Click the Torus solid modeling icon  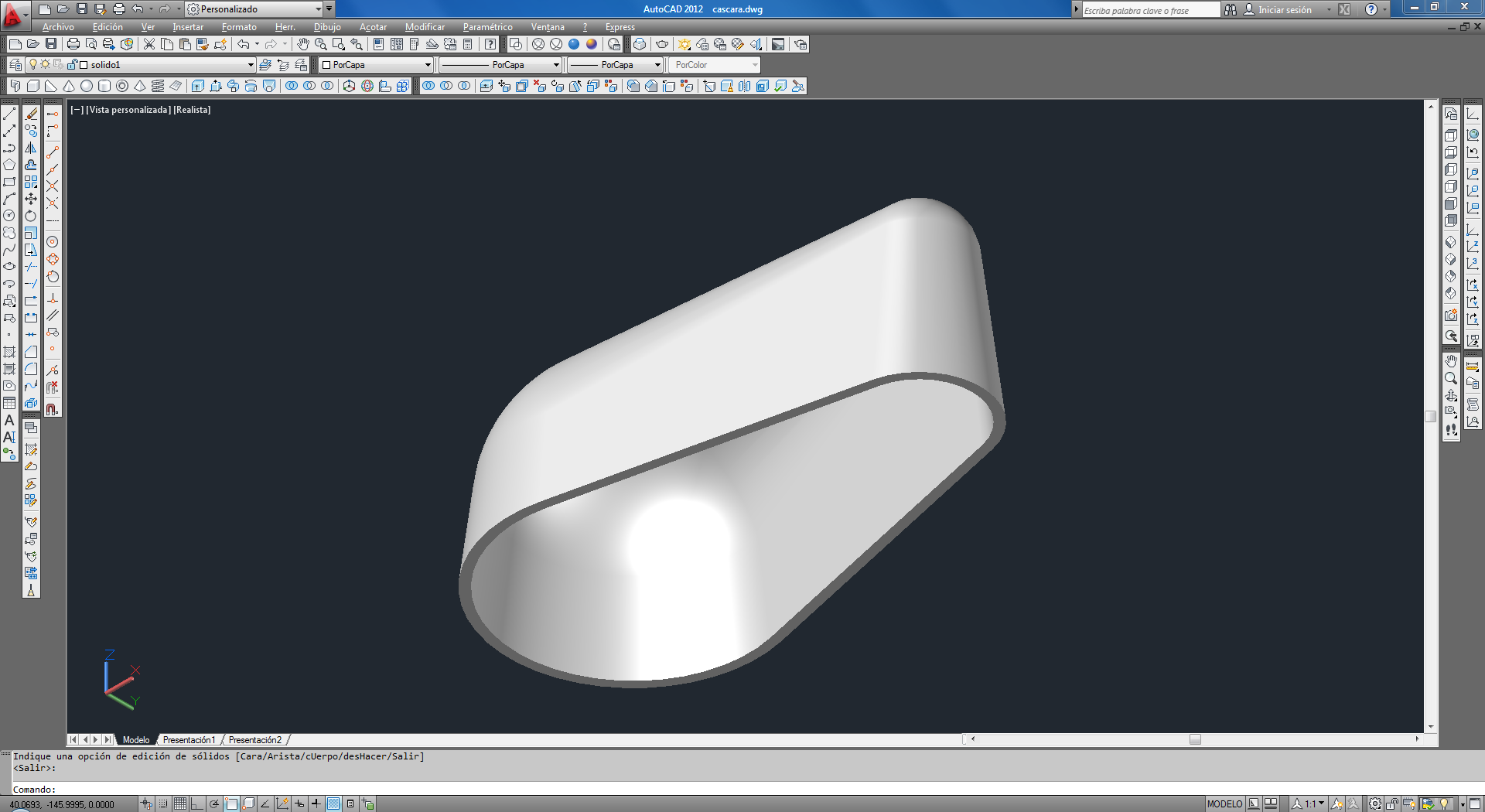click(x=122, y=86)
